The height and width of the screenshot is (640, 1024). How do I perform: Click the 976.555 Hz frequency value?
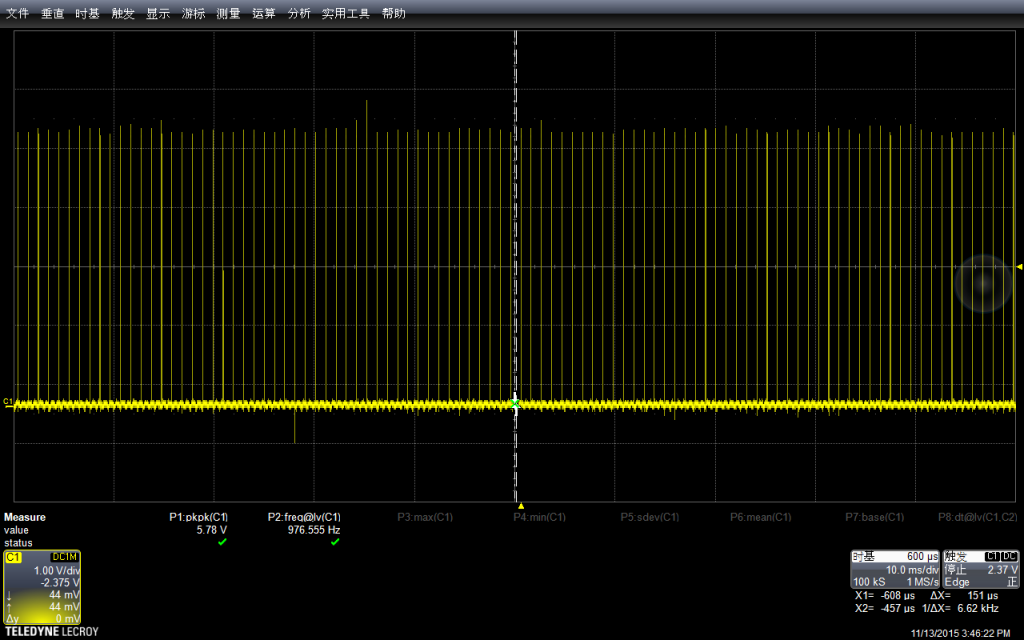[x=314, y=530]
